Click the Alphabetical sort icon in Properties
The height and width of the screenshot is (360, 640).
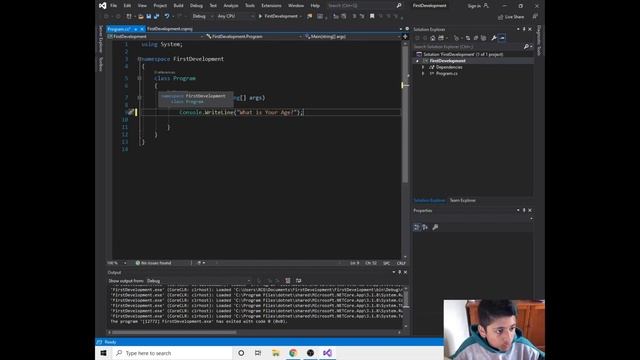[x=425, y=227]
